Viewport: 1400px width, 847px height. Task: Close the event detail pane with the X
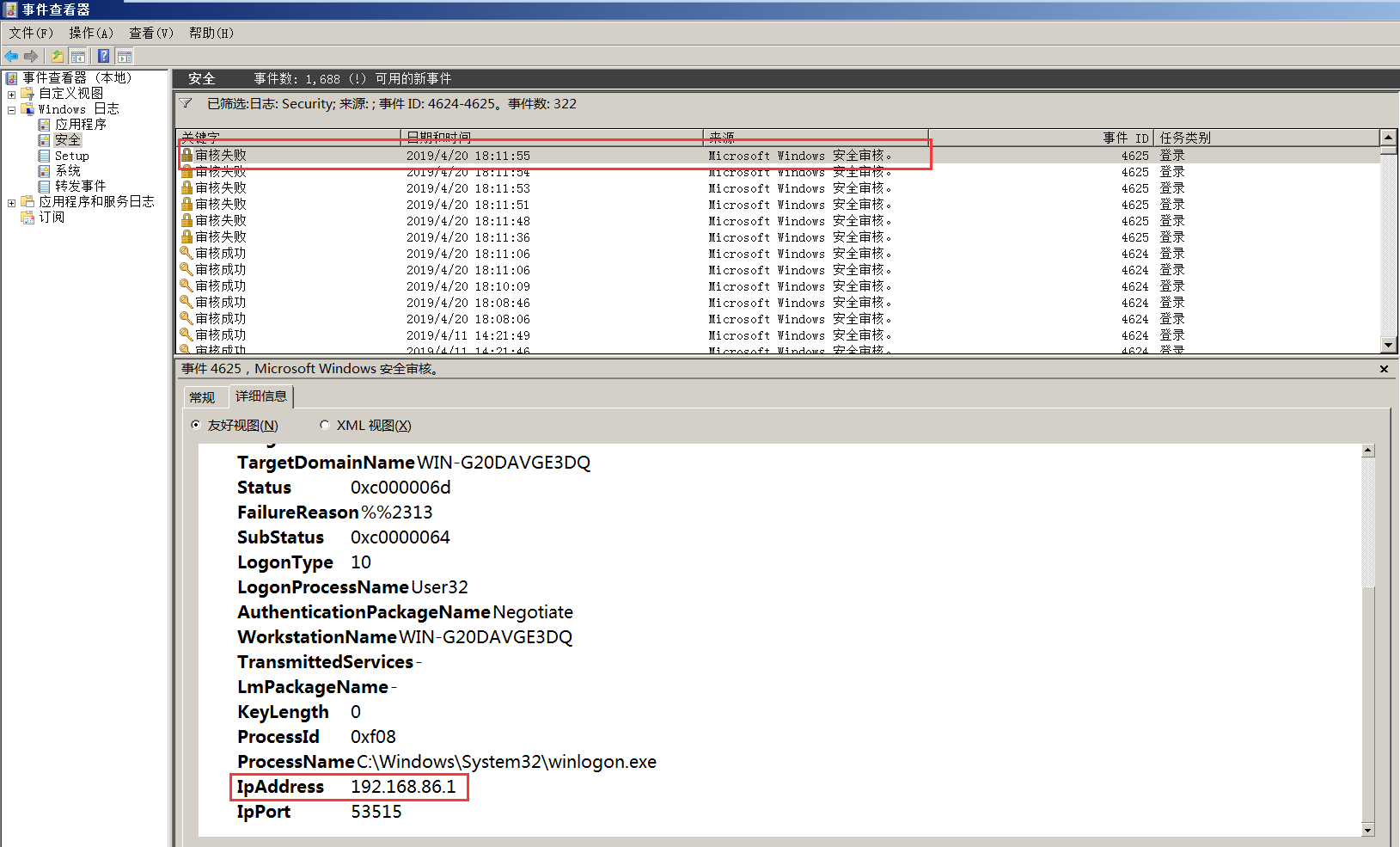1384,369
